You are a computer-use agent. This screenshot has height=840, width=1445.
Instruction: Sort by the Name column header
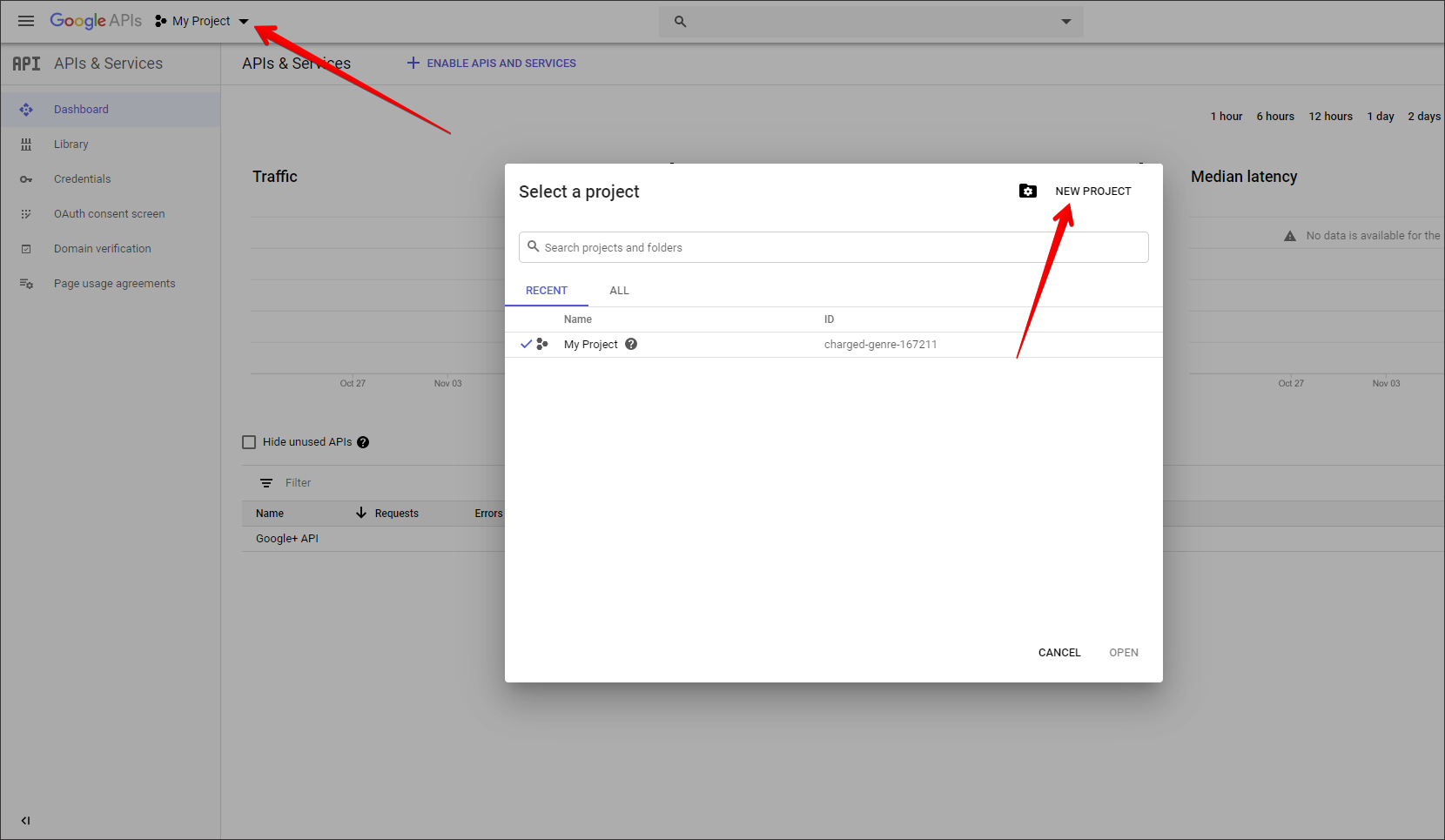[x=270, y=514]
